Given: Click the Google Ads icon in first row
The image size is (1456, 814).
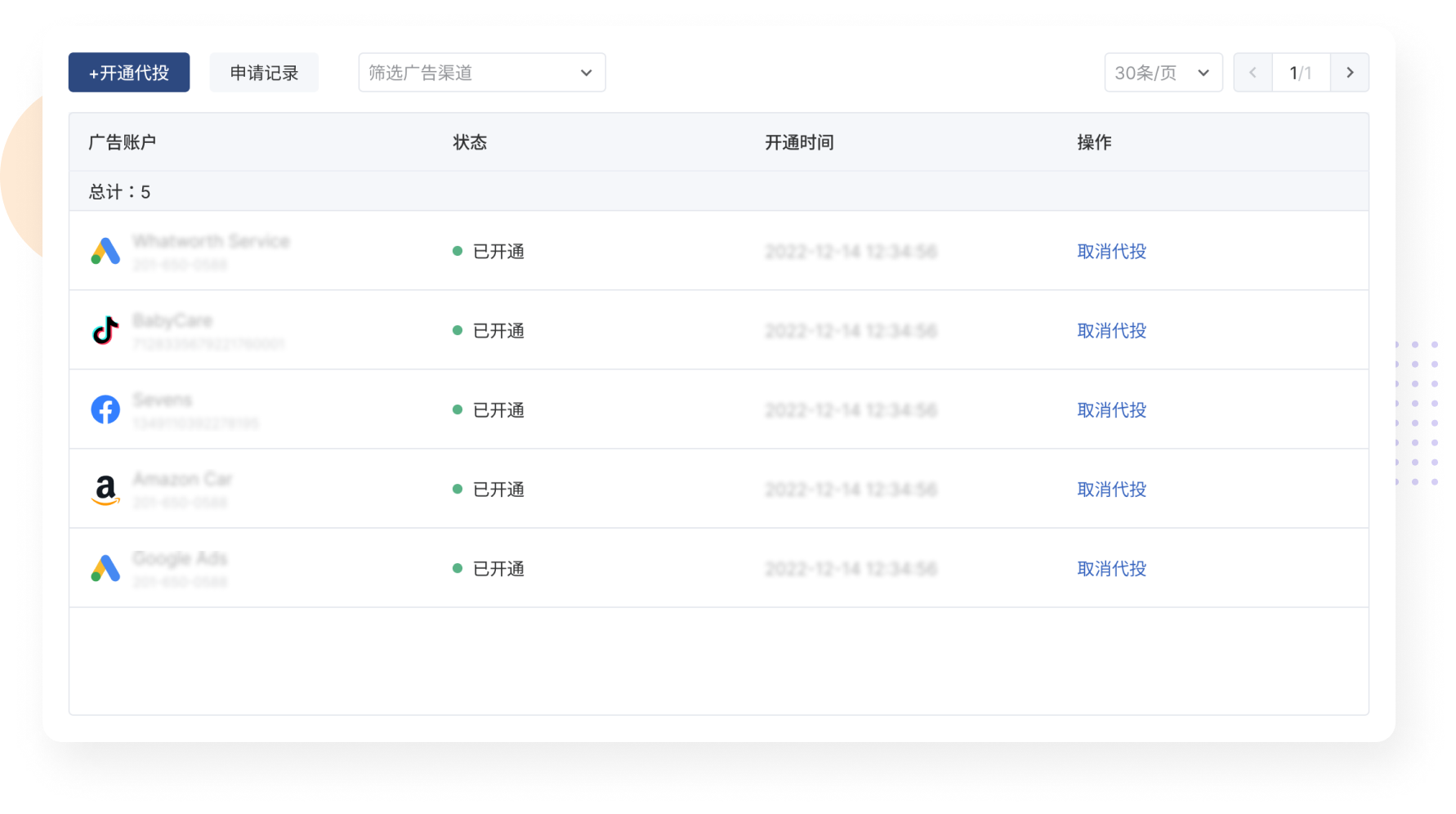Looking at the screenshot, I should 105,251.
